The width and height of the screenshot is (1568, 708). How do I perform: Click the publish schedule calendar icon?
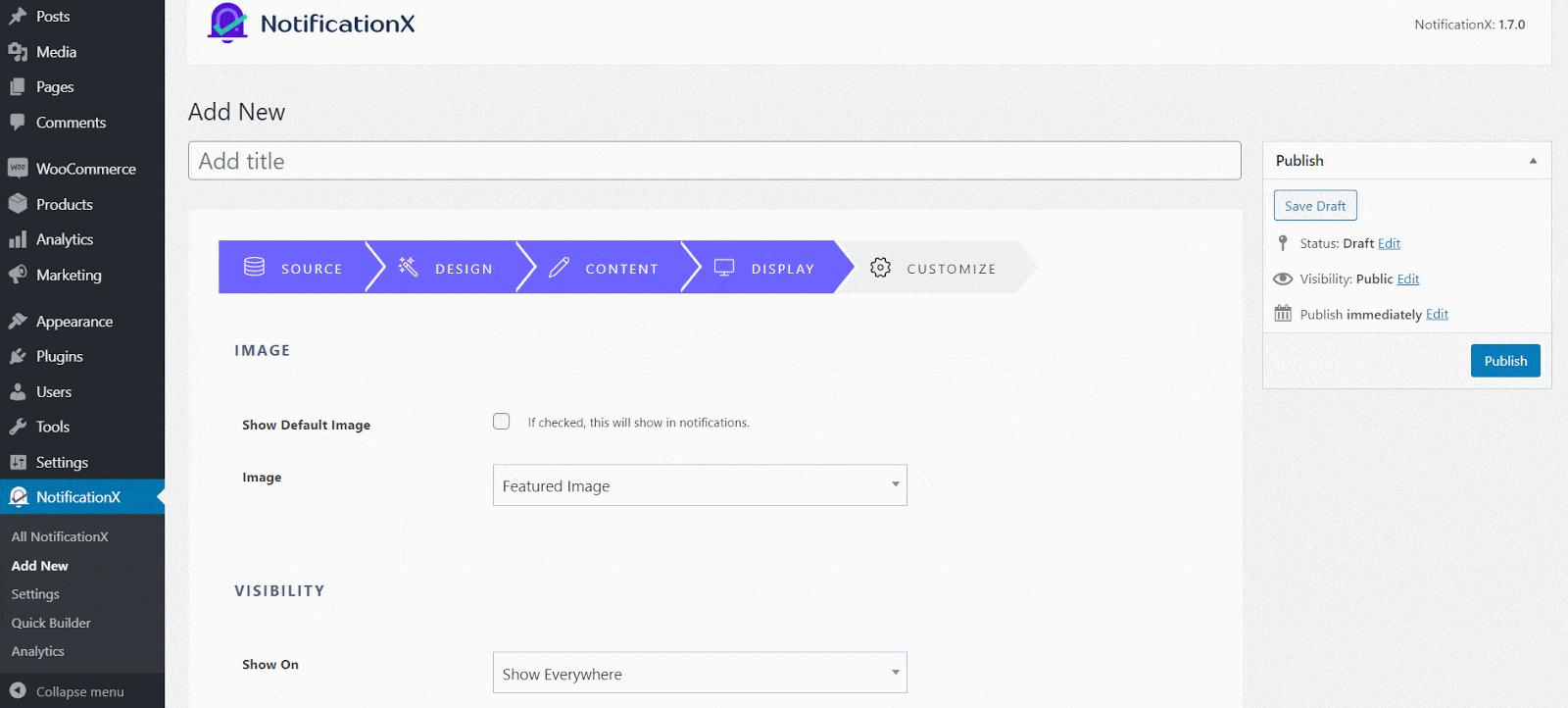point(1283,314)
